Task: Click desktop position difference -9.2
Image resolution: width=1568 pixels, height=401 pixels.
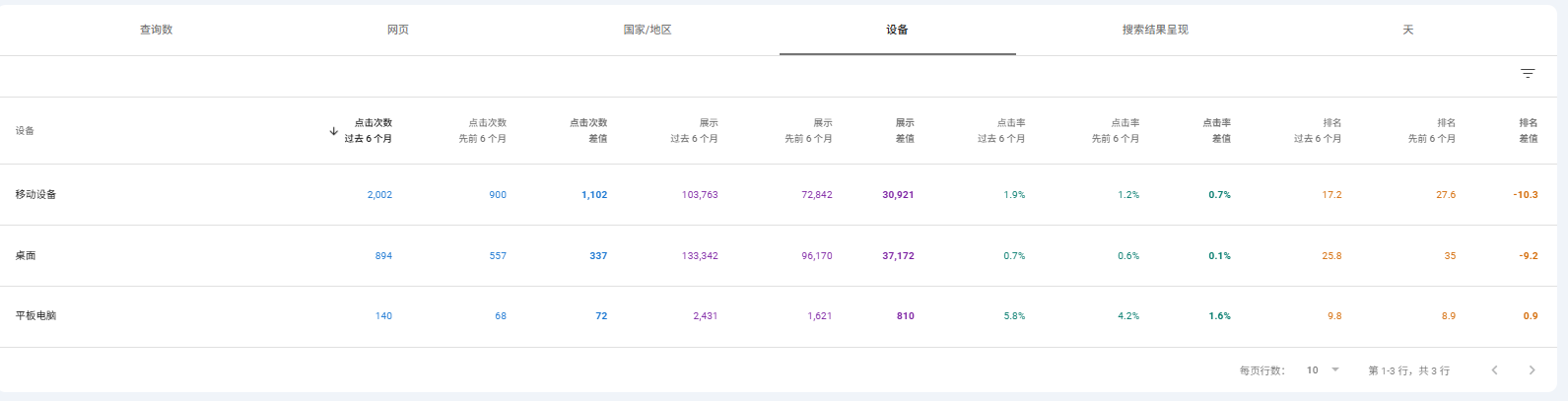Action: [1529, 256]
